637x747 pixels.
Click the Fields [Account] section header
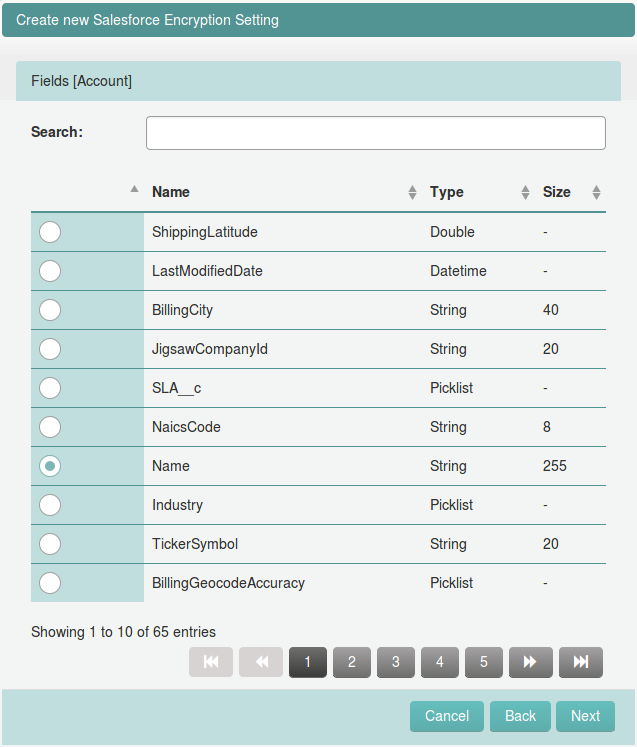click(318, 81)
